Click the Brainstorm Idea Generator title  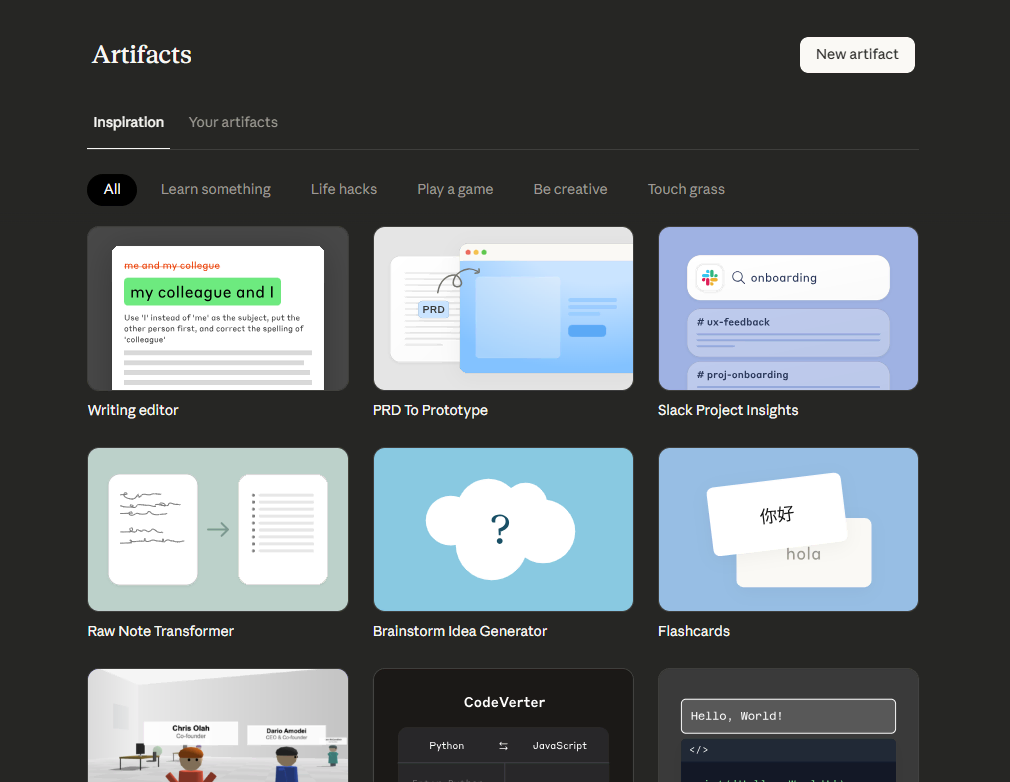pyautogui.click(x=460, y=631)
